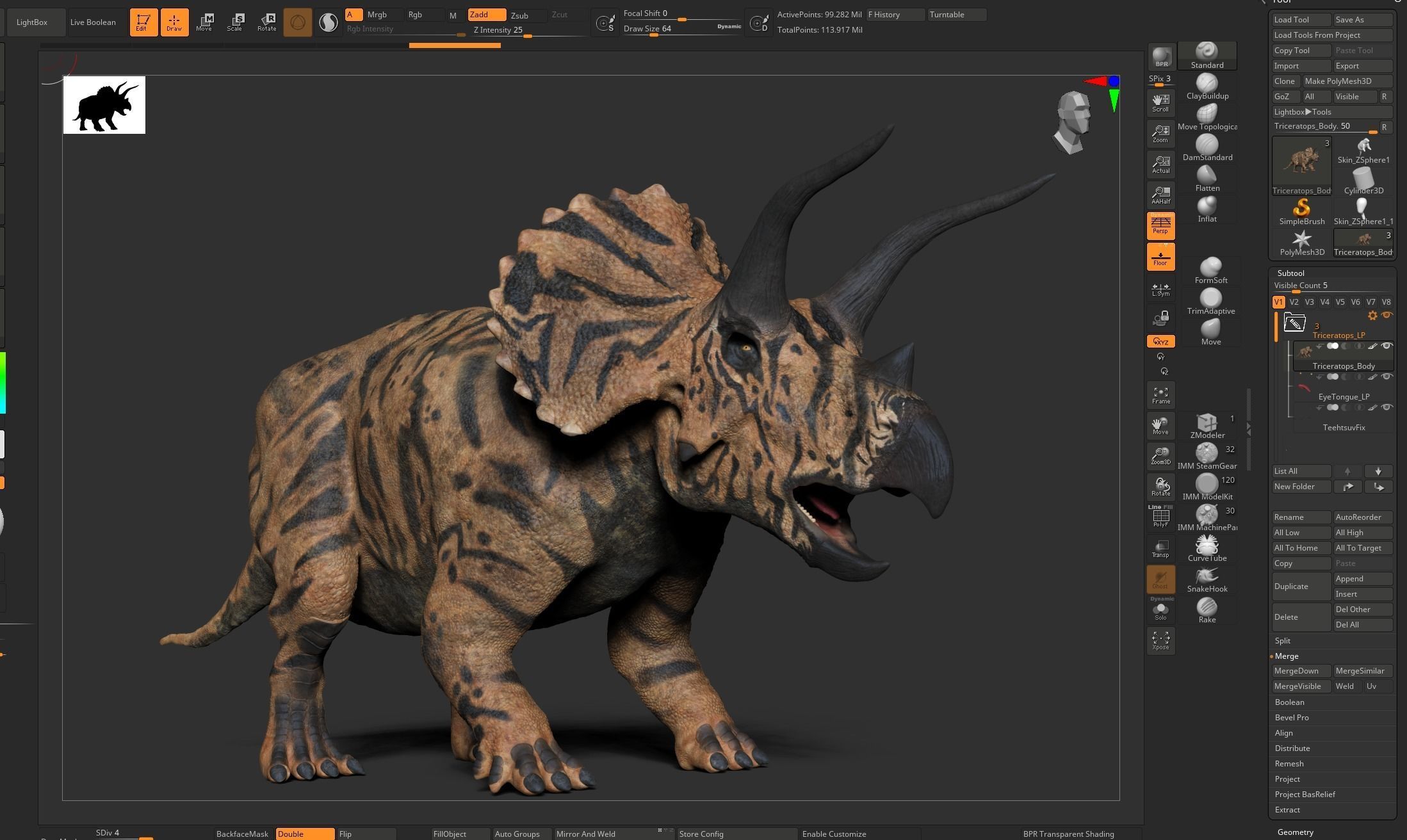This screenshot has width=1407, height=840.
Task: Select the ClayBuildup brush
Action: (1207, 86)
